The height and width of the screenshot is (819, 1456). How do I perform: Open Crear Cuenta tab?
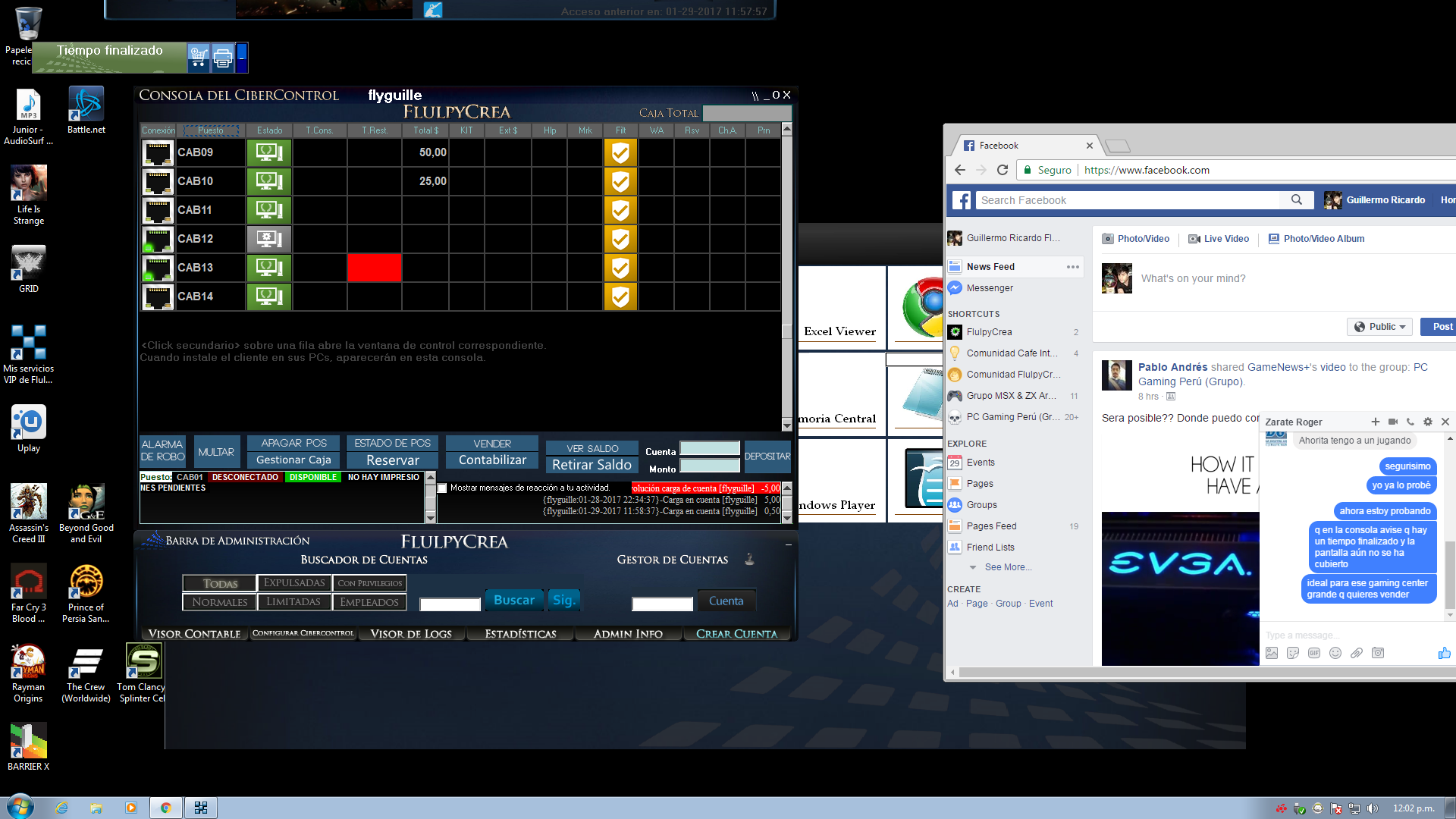coord(736,634)
